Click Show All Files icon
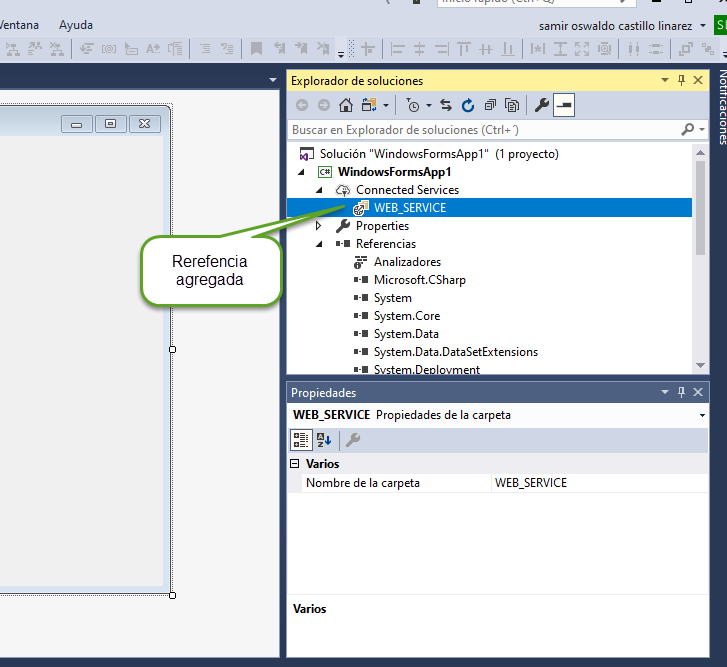This screenshot has width=727, height=667. [x=512, y=105]
